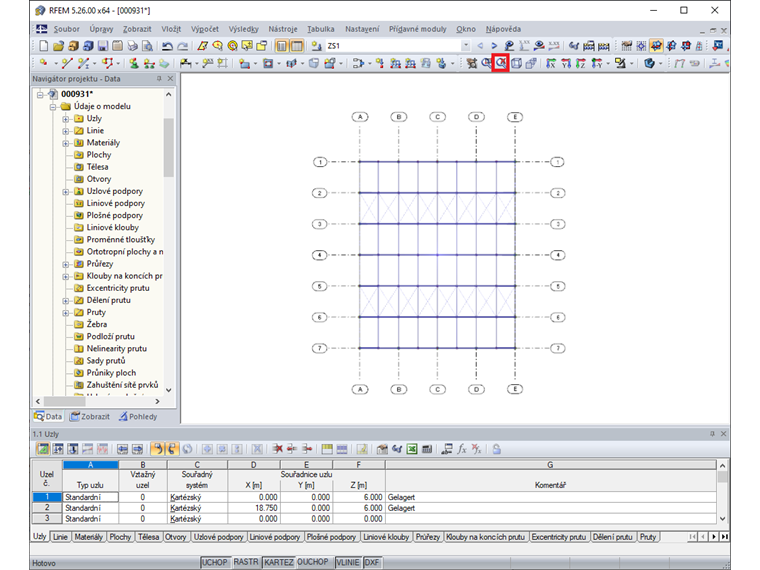Screen dimensions: 760x570
Task: Open the Výsledky menu
Action: point(243,29)
